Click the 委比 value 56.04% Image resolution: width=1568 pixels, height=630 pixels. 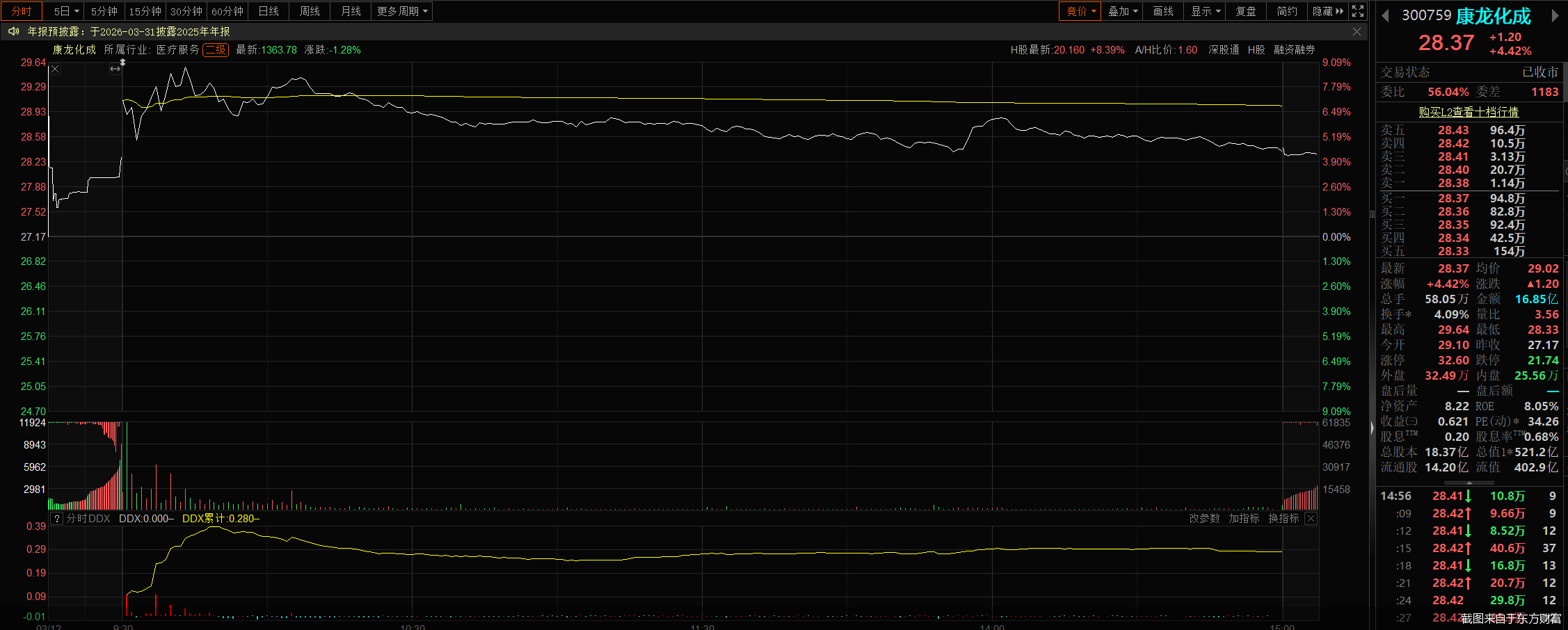pos(1448,92)
